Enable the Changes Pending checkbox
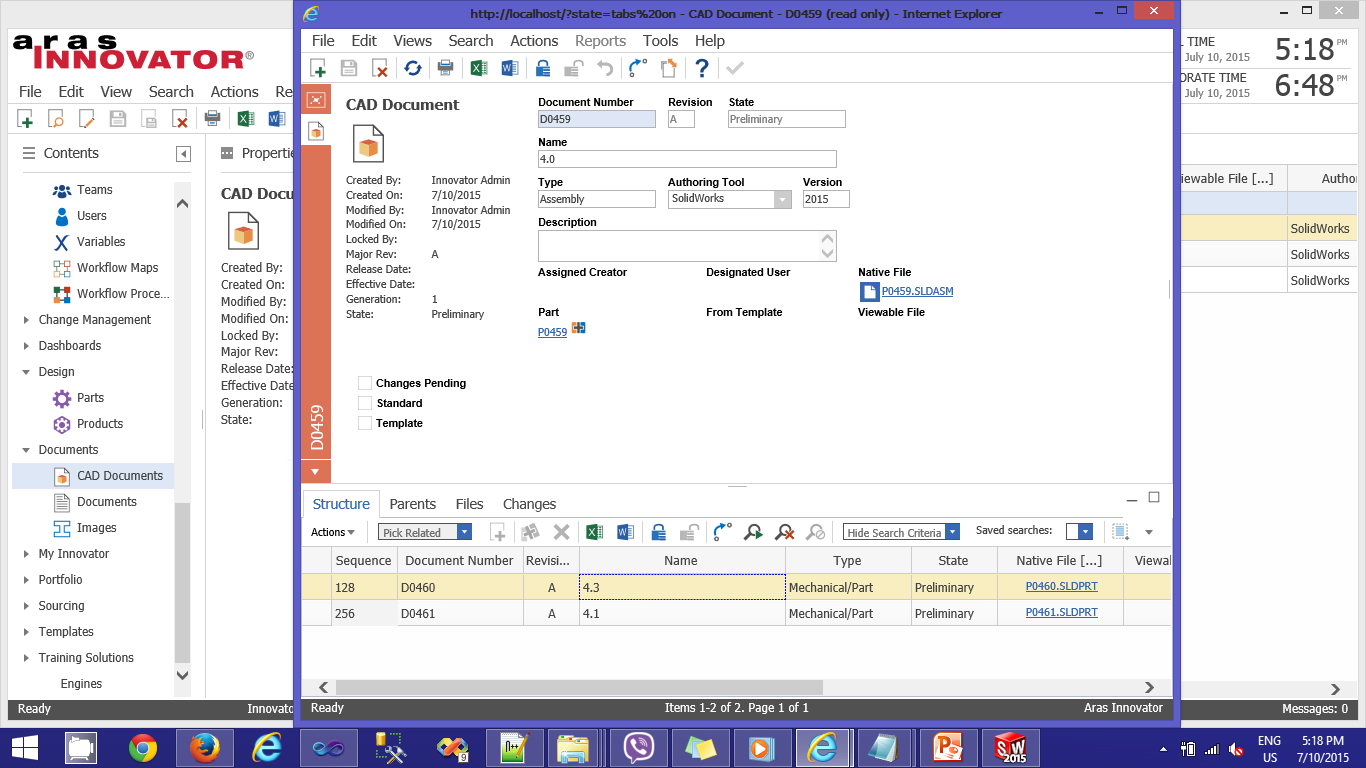The image size is (1366, 768). coord(365,383)
